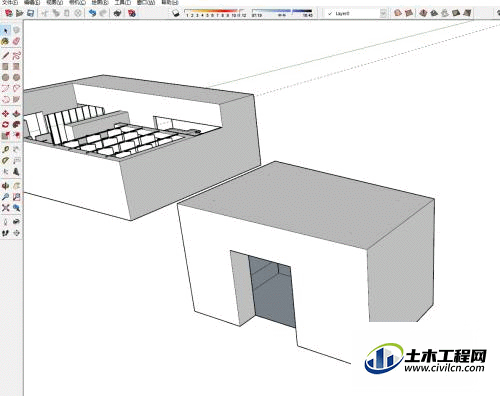Activate the Orbit tool
Screen dimensions: 500x396
(x=5, y=186)
